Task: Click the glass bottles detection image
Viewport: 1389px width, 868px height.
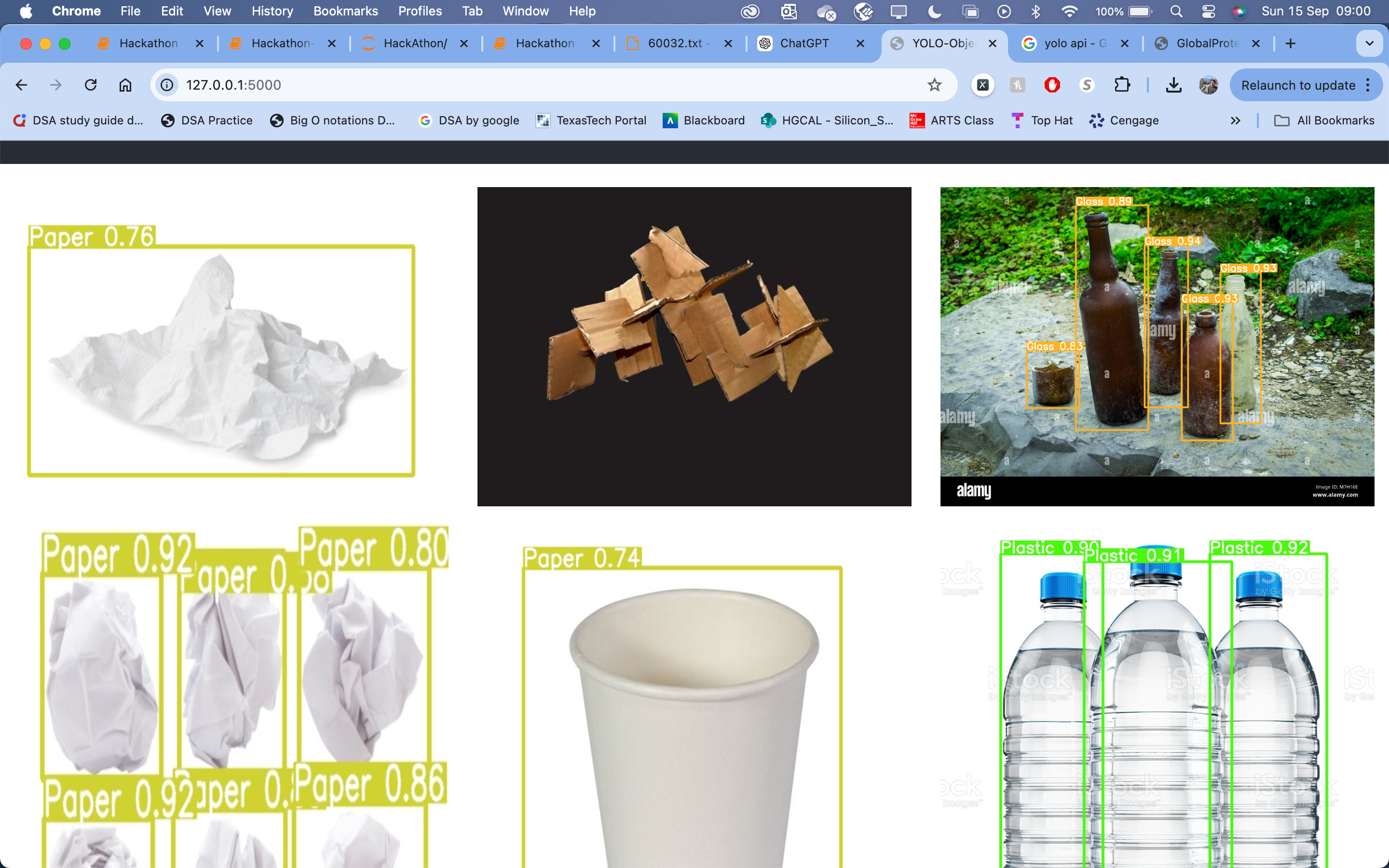Action: click(1157, 346)
